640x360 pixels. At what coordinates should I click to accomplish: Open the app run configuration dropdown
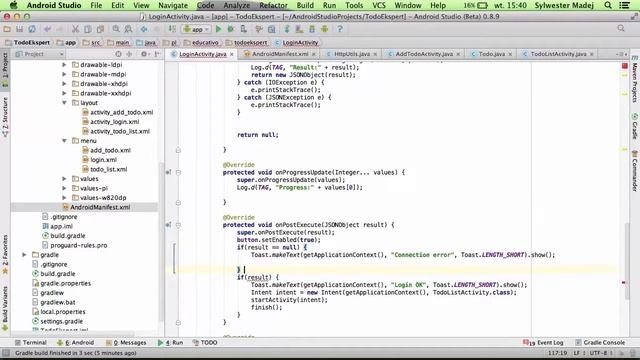(x=196, y=29)
